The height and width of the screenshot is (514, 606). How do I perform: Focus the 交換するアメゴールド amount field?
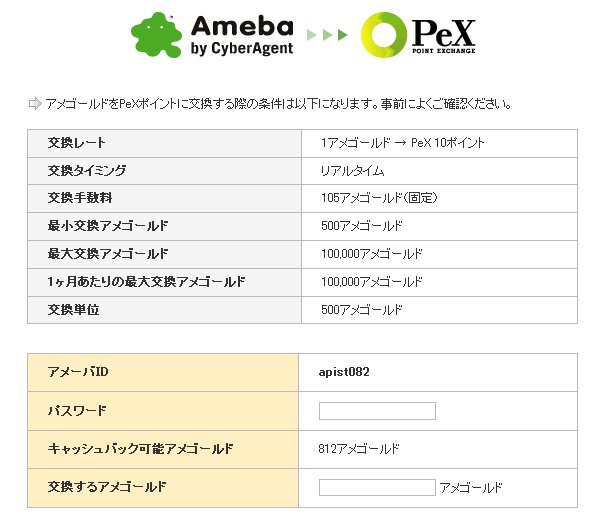[377, 488]
